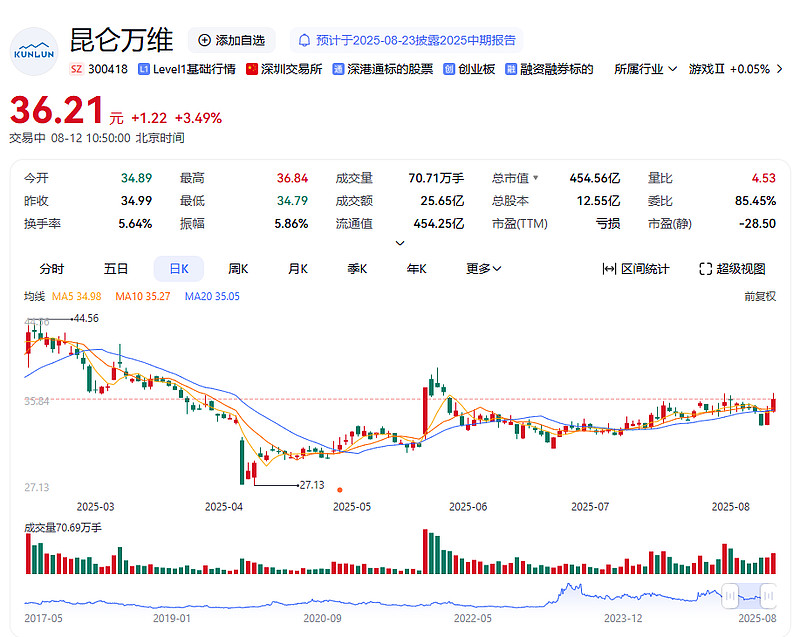This screenshot has width=800, height=637.
Task: Click the stock code 300418
Action: [108, 69]
